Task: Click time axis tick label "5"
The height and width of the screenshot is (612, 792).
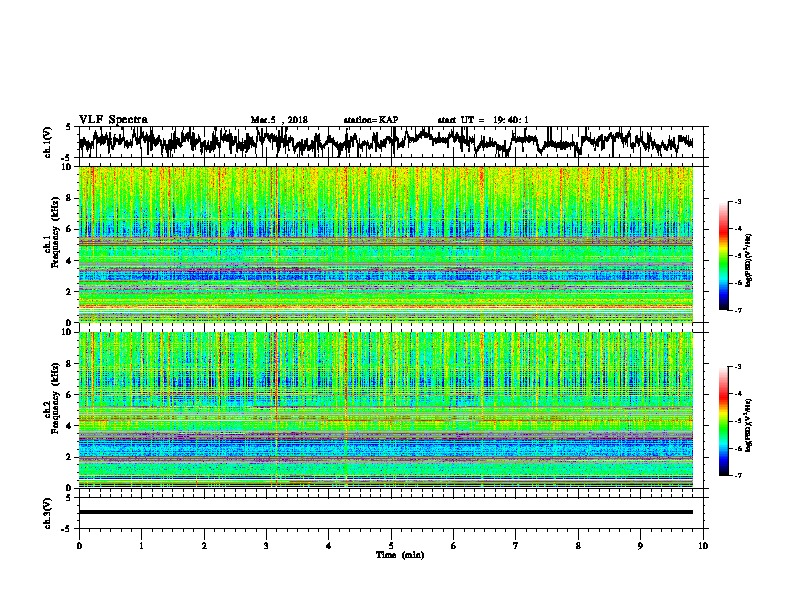Action: coord(391,546)
